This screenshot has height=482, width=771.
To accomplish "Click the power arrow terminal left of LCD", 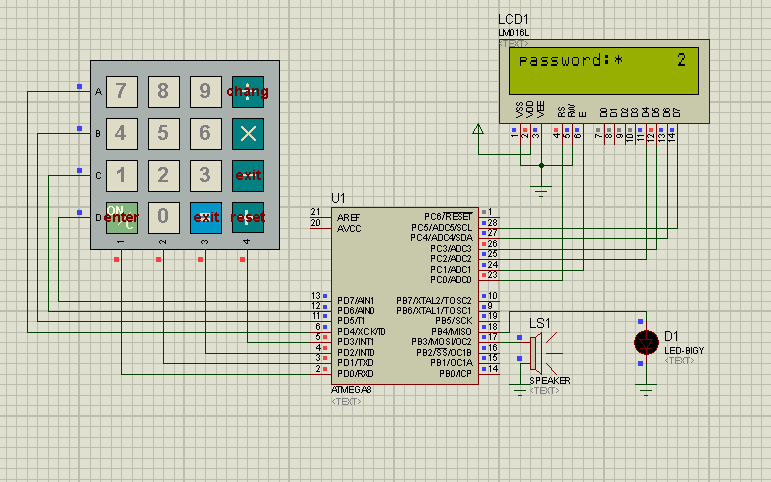I will [478, 130].
